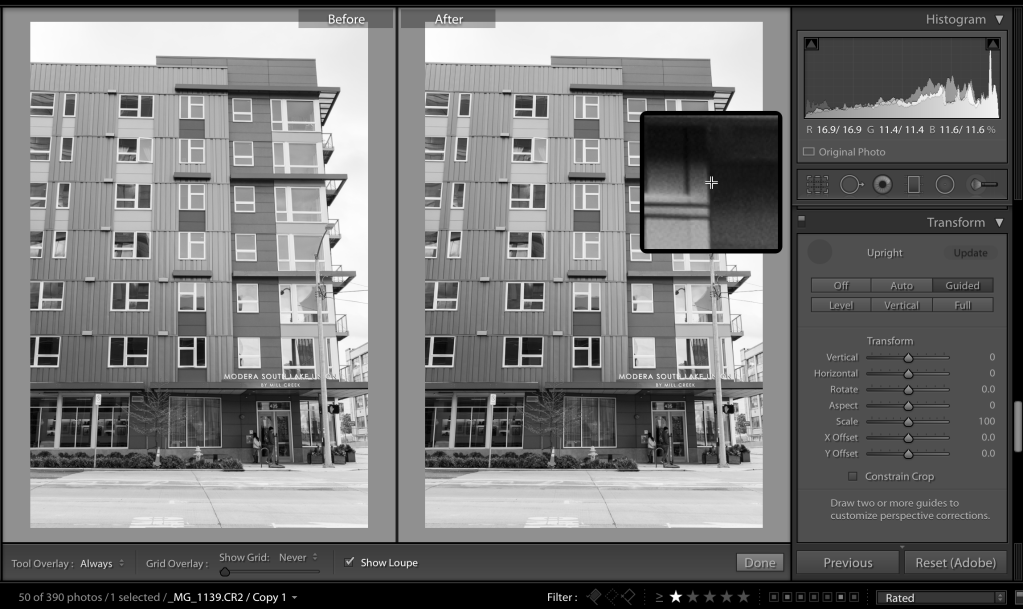
Task: Toggle highlight clipping indicator in histogram
Action: 992,44
